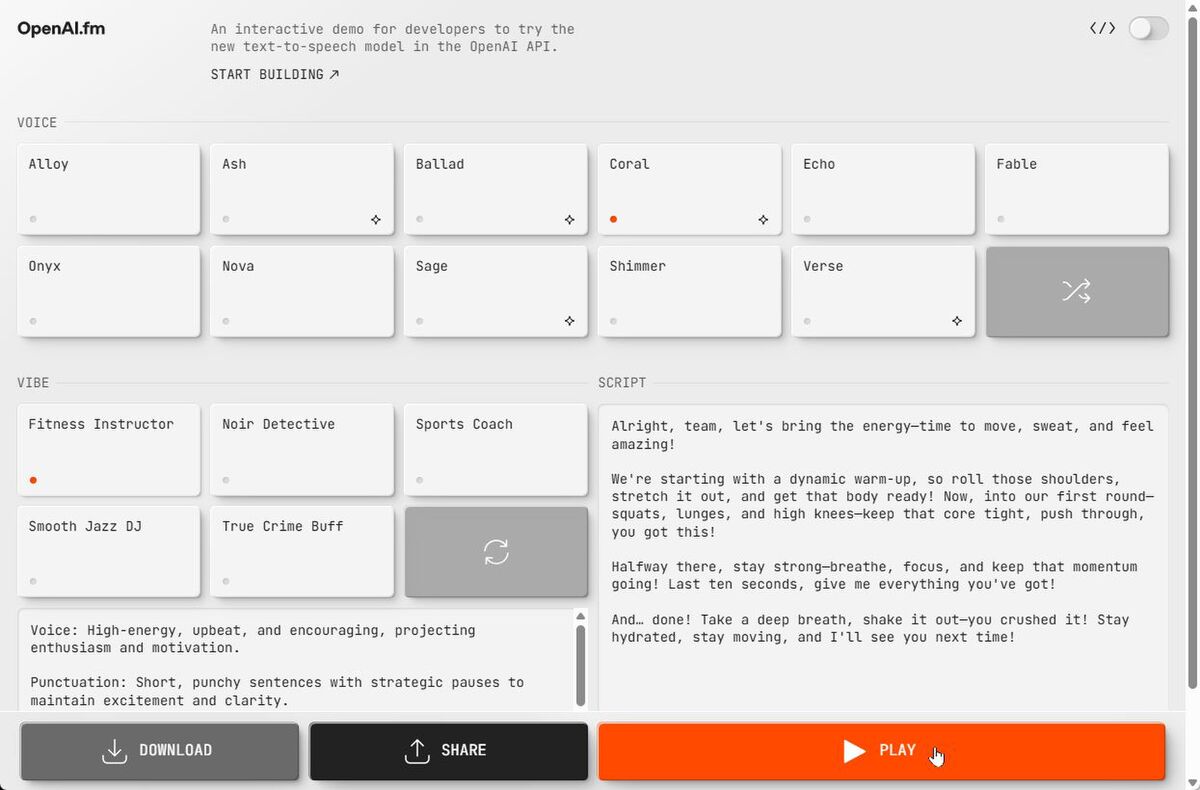This screenshot has height=790, width=1200.
Task: Select the Nova voice
Action: click(x=301, y=291)
